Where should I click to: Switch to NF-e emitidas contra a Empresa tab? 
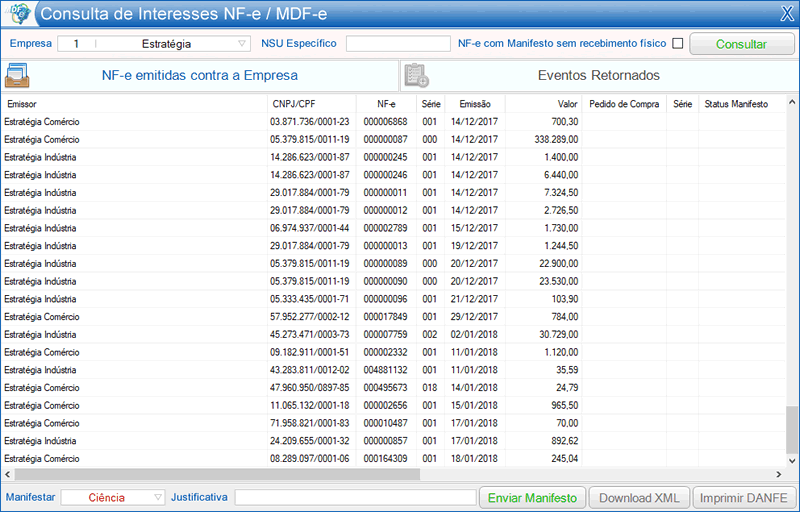click(199, 75)
